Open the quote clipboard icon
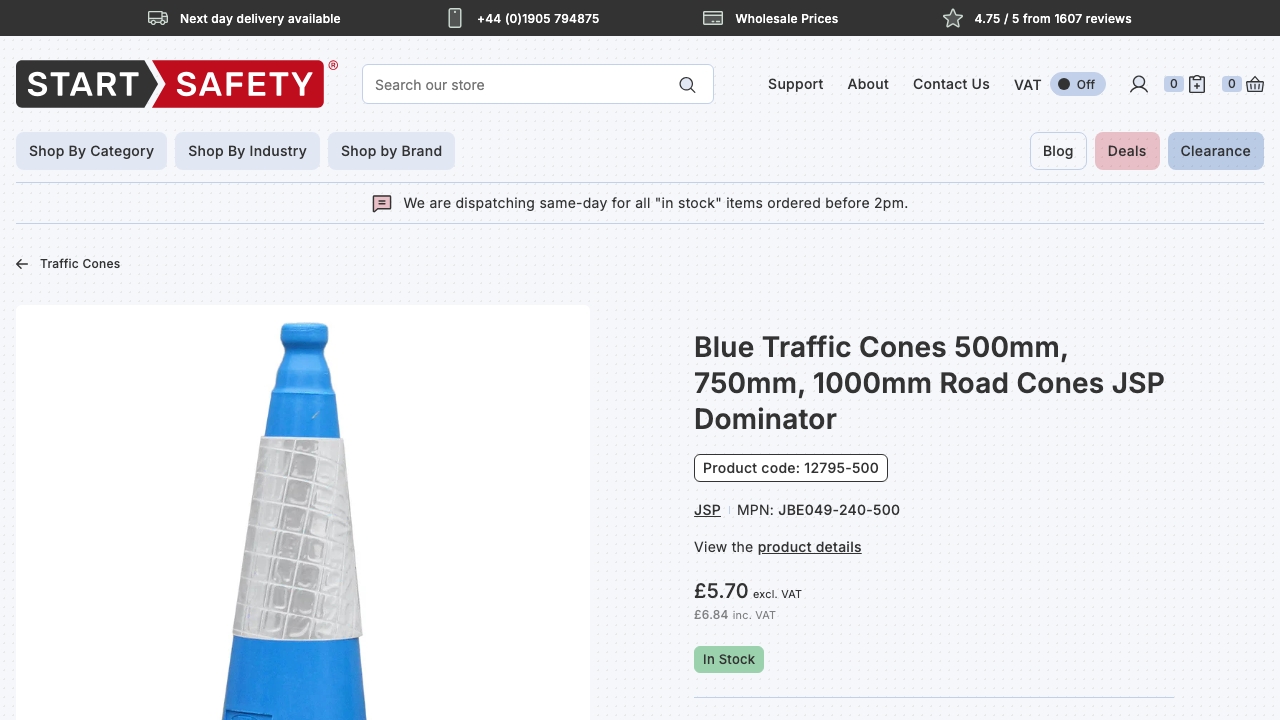This screenshot has width=1280, height=720. 1197,84
